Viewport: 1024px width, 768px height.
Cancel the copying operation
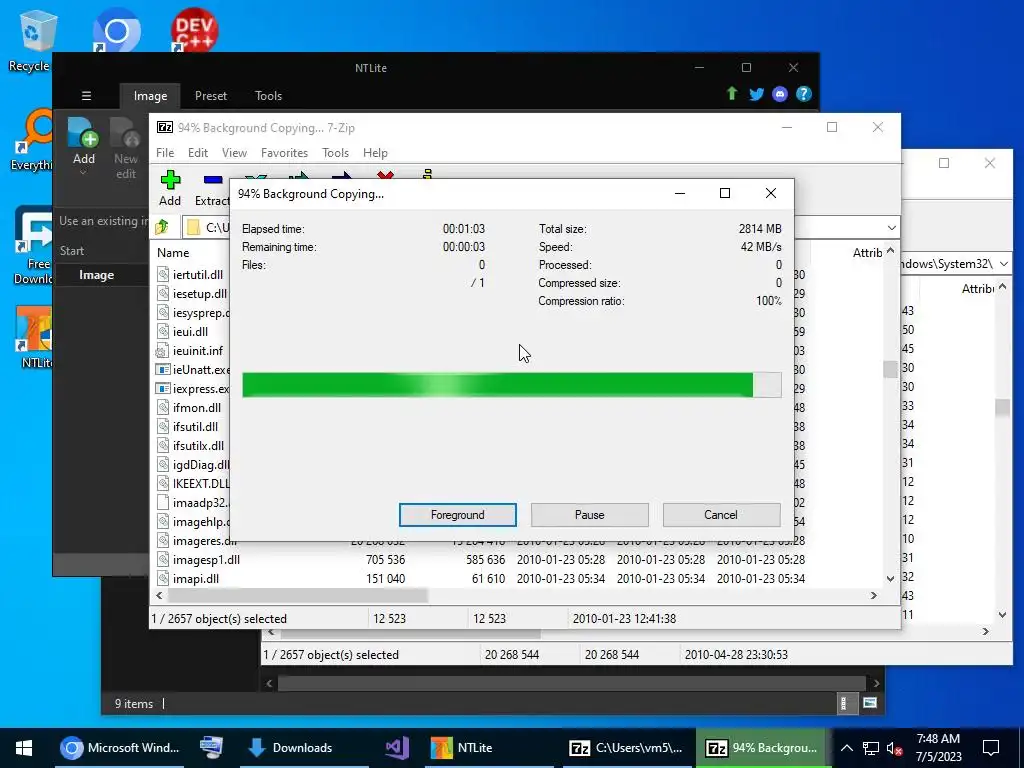tap(721, 515)
